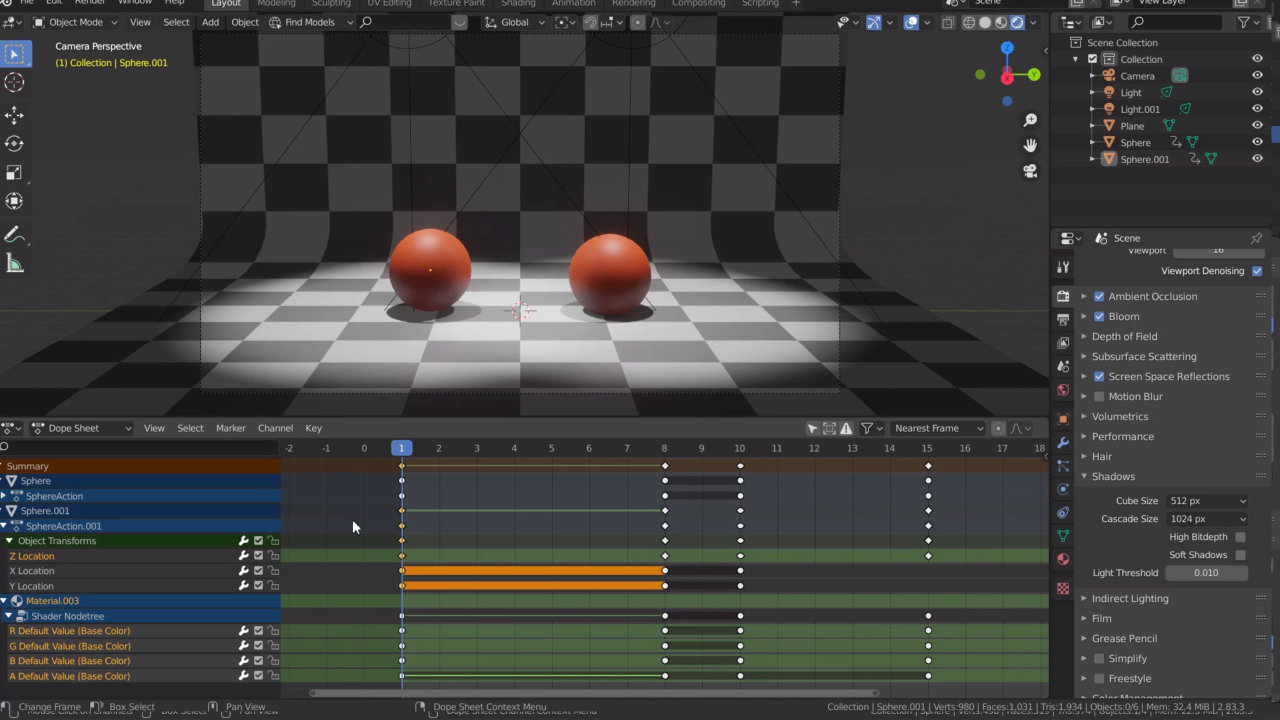Click the keyframe diamond at frame 8
This screenshot has height=720, width=1280.
tap(664, 465)
